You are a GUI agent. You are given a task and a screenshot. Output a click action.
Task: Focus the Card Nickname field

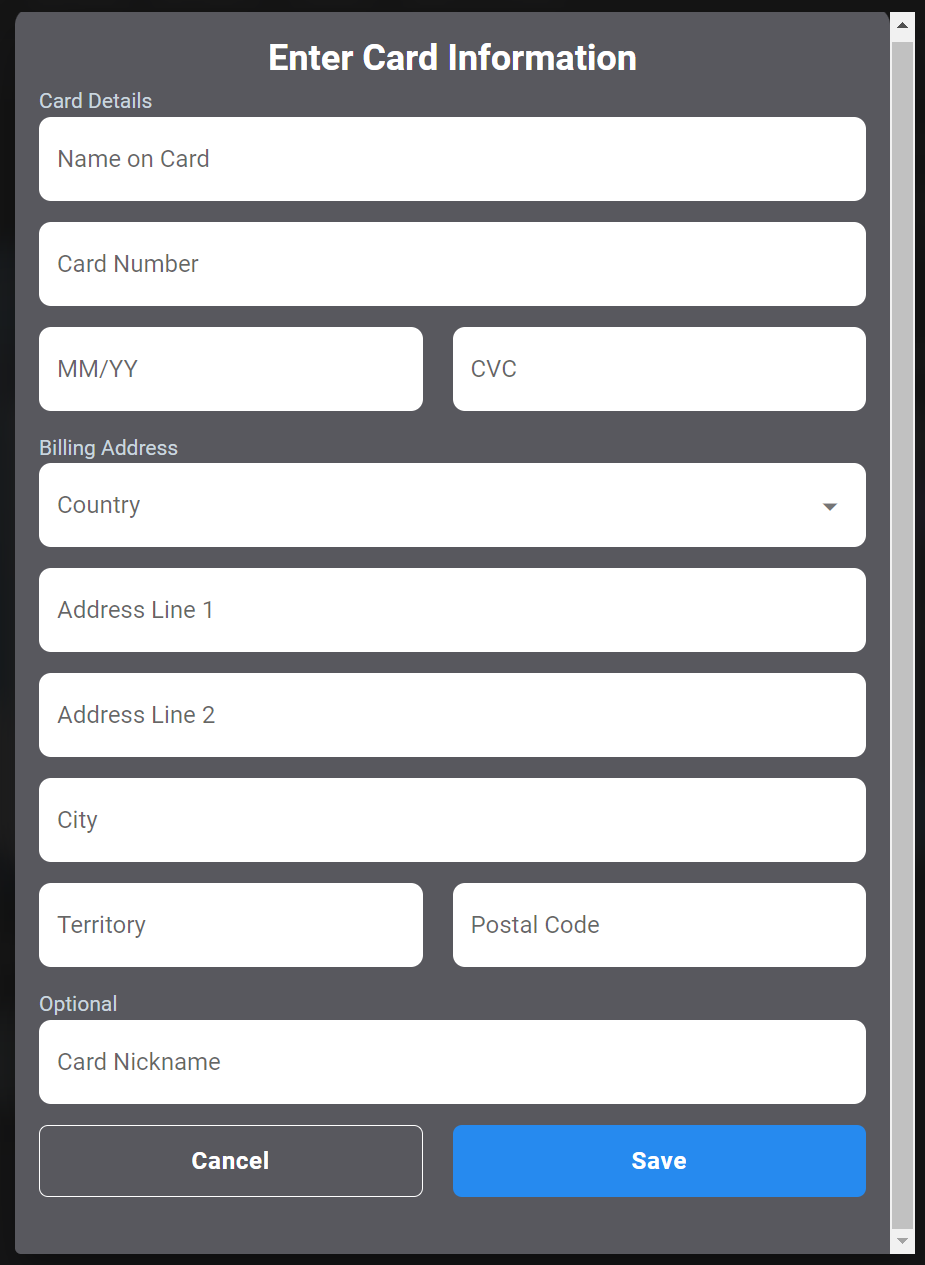tap(452, 1062)
